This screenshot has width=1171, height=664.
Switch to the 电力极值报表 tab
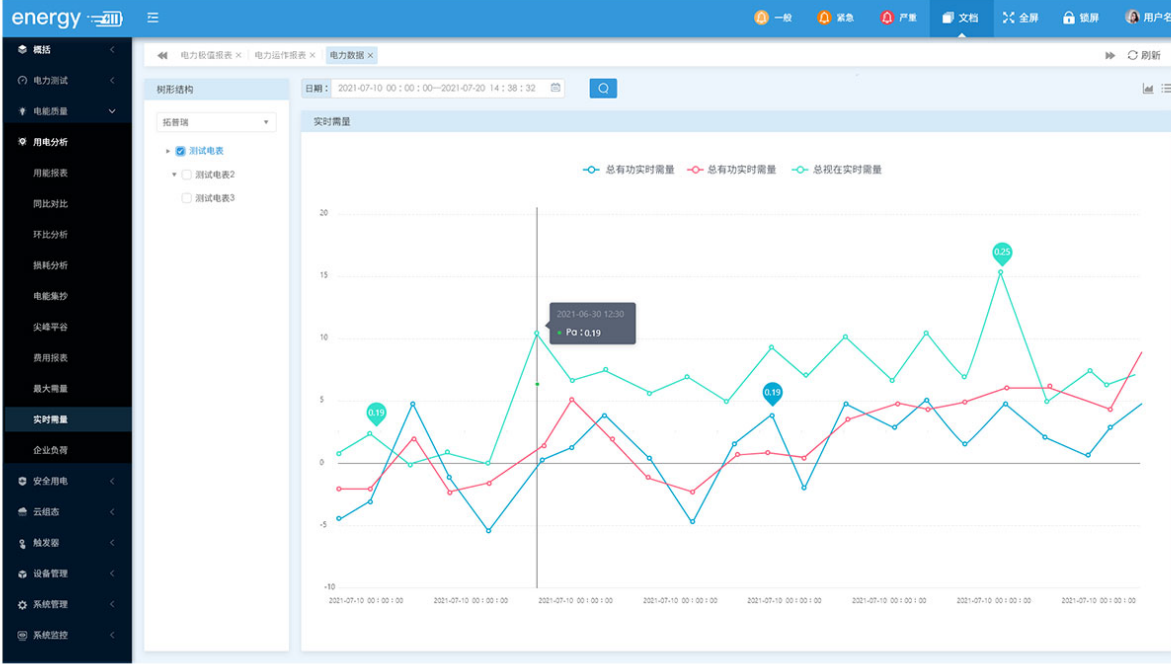(x=205, y=56)
